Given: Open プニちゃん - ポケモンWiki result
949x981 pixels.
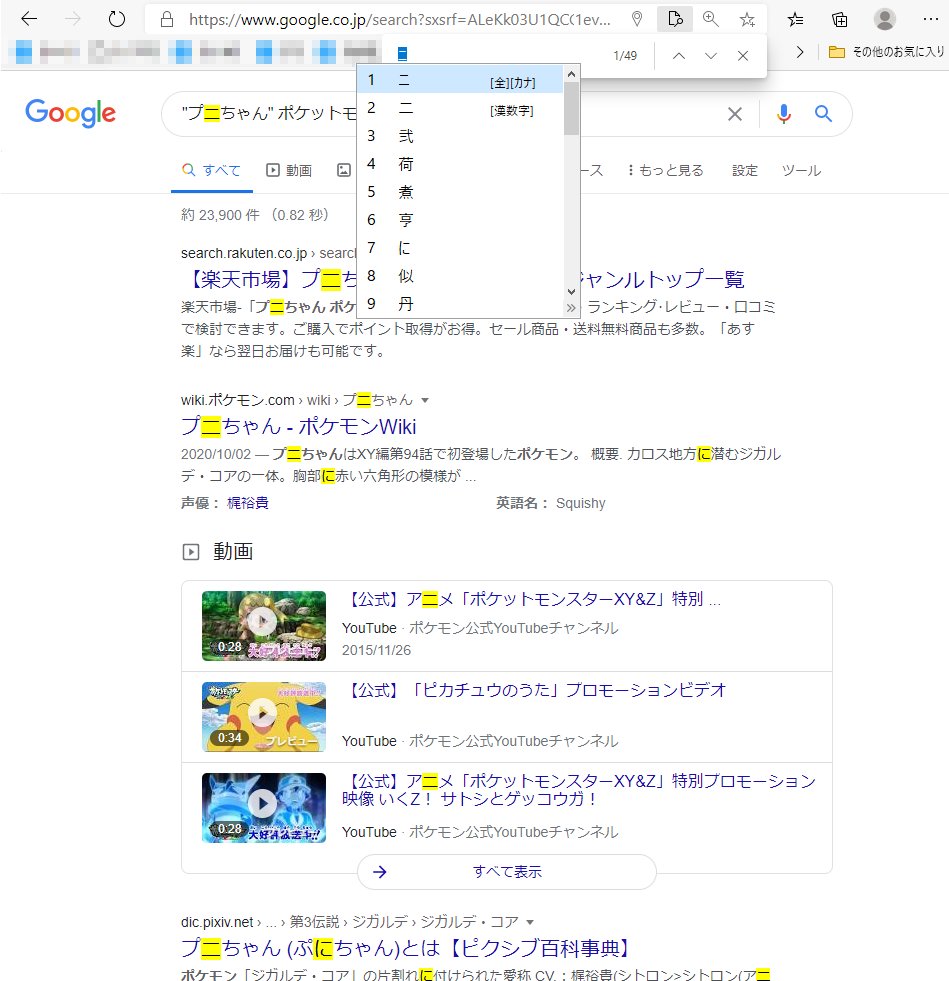Looking at the screenshot, I should [x=298, y=427].
